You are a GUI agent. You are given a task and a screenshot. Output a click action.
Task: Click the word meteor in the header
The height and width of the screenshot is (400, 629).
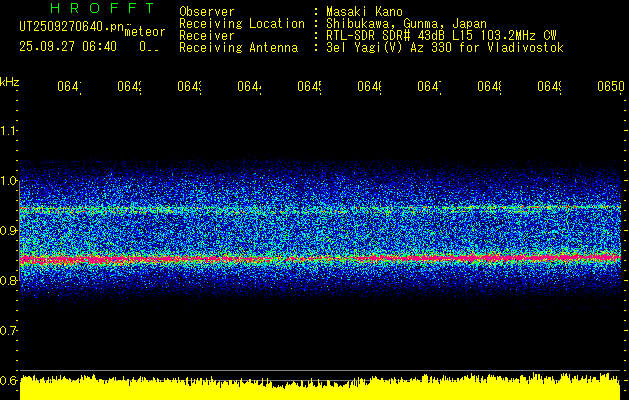pyautogui.click(x=145, y=32)
